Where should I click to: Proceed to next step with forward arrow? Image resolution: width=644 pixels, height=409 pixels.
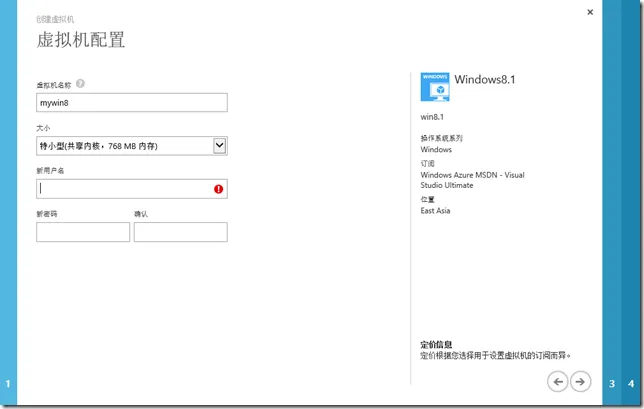tap(580, 382)
